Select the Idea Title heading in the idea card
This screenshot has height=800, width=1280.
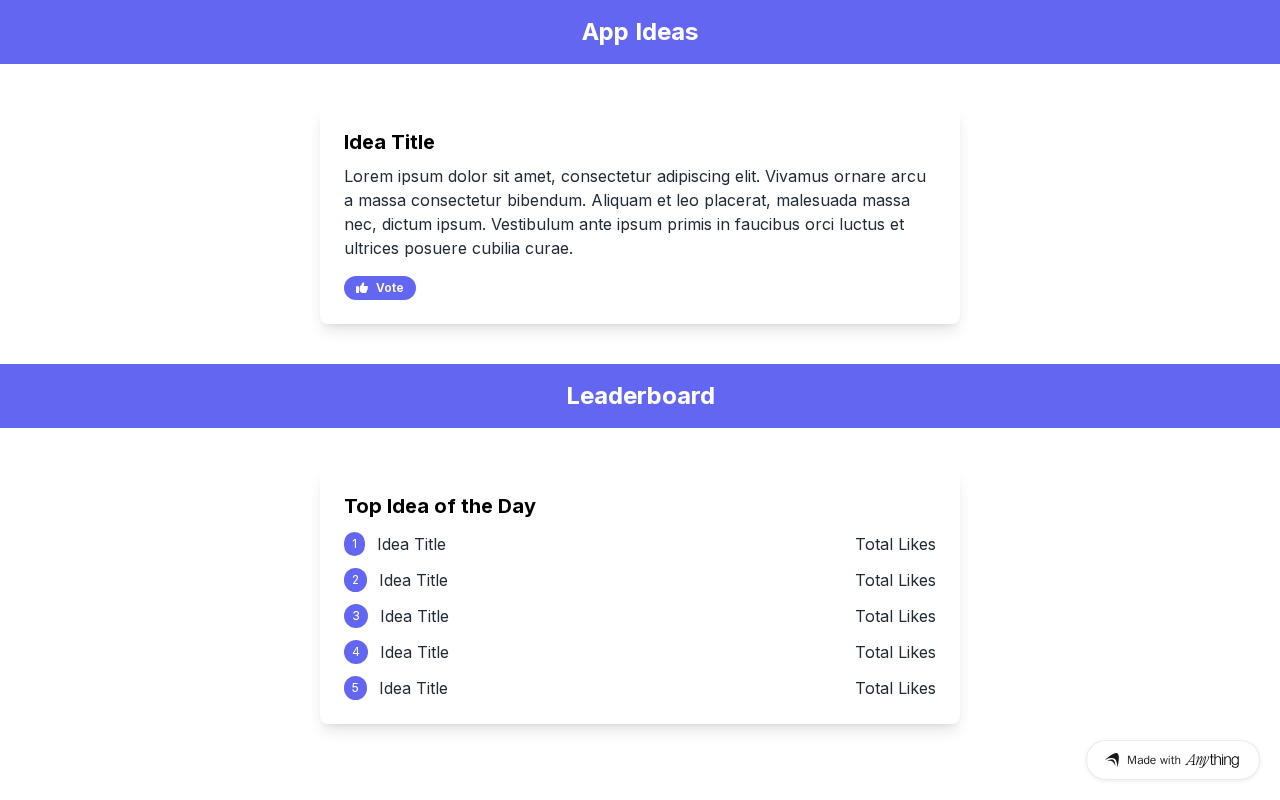point(389,142)
